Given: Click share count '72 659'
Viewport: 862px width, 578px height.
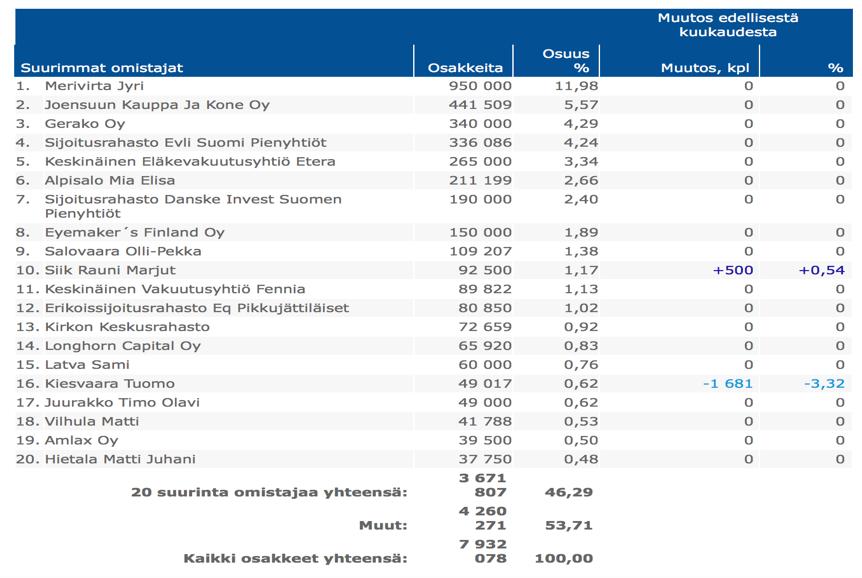Looking at the screenshot, I should coord(485,327).
